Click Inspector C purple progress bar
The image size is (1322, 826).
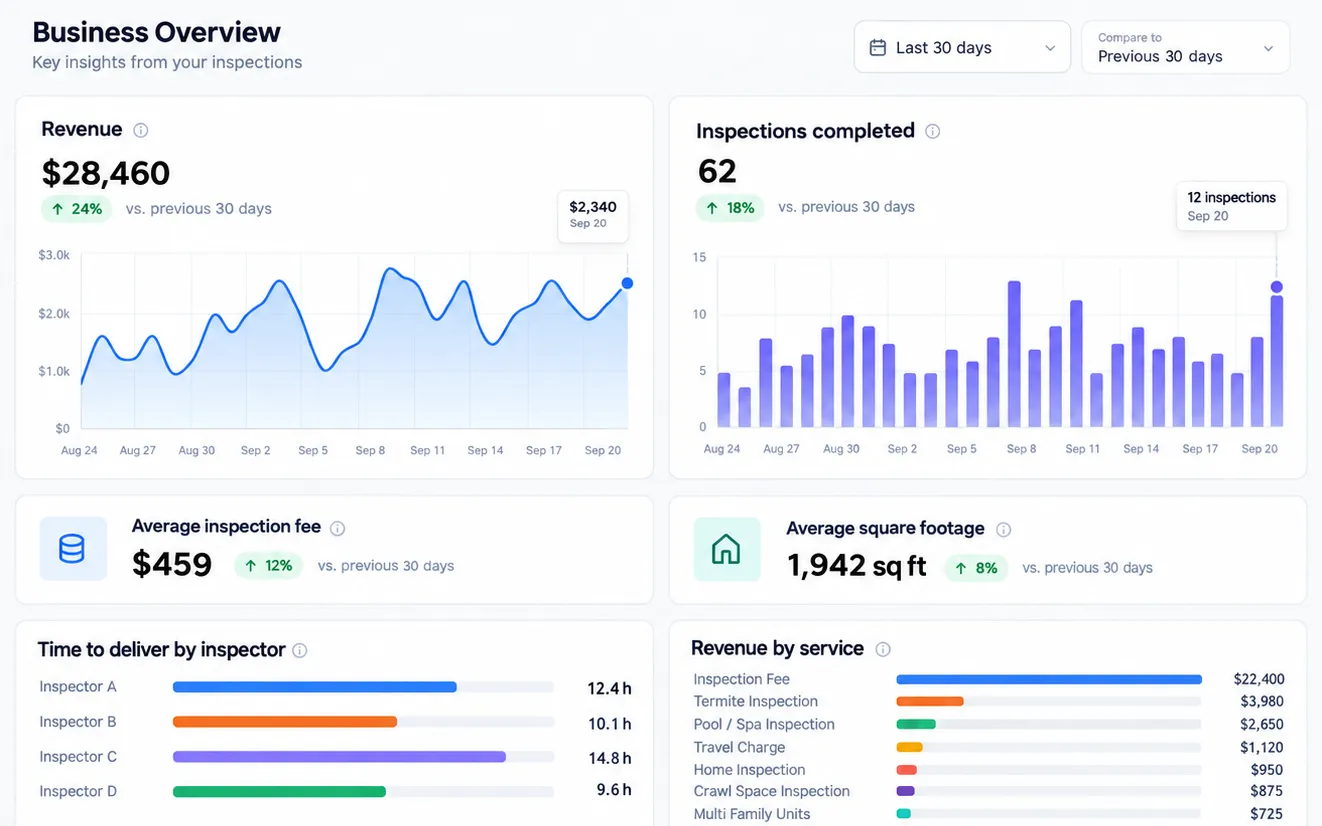(x=339, y=757)
